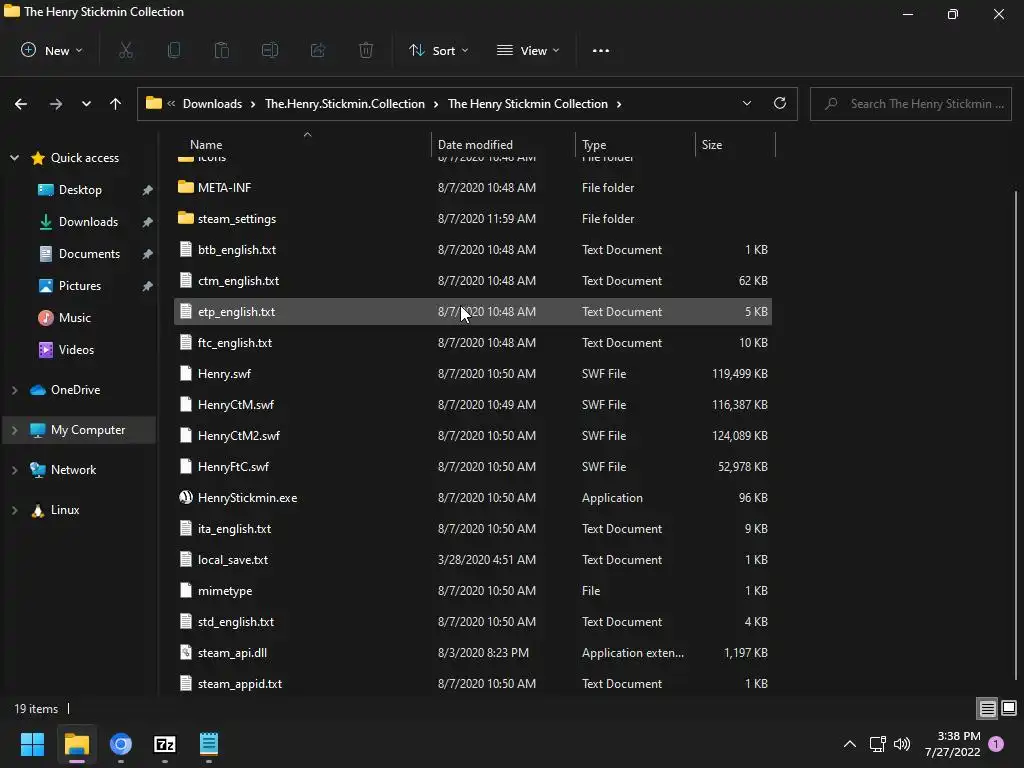Click the Rename icon in toolbar
The width and height of the screenshot is (1024, 768).
[x=270, y=50]
